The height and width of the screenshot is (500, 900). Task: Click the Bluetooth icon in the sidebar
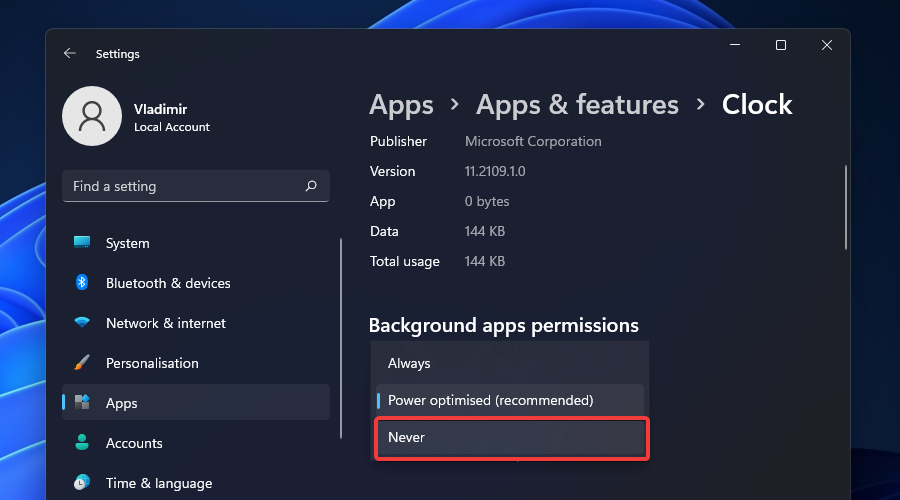click(82, 282)
